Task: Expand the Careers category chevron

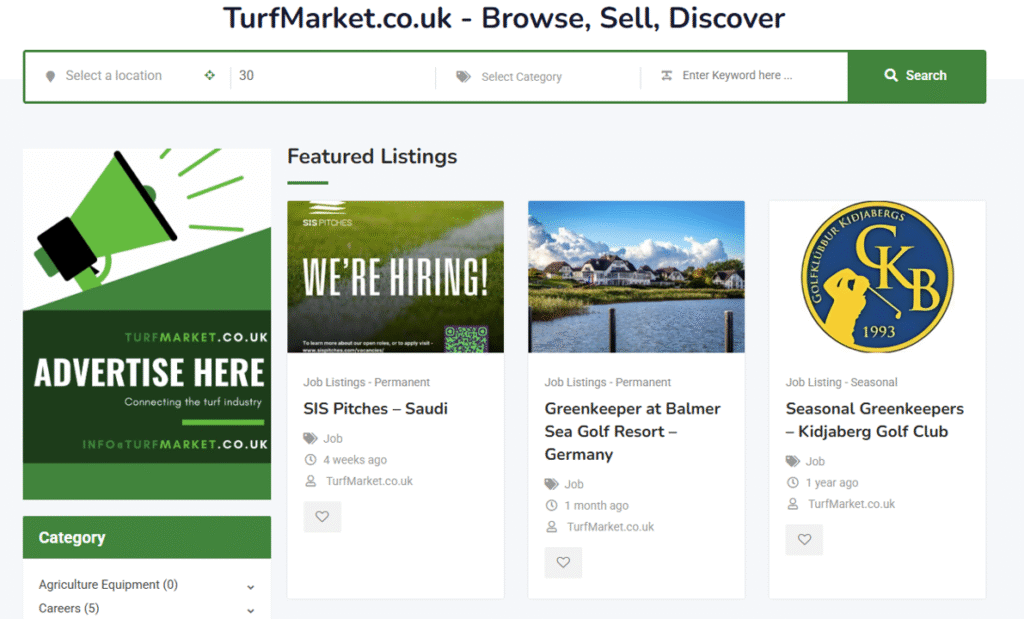Action: point(250,610)
